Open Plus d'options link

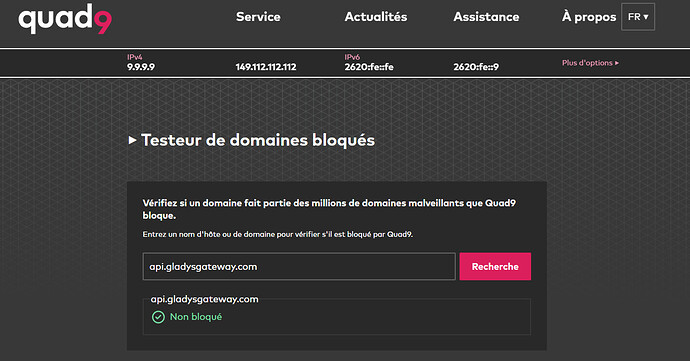(x=591, y=63)
